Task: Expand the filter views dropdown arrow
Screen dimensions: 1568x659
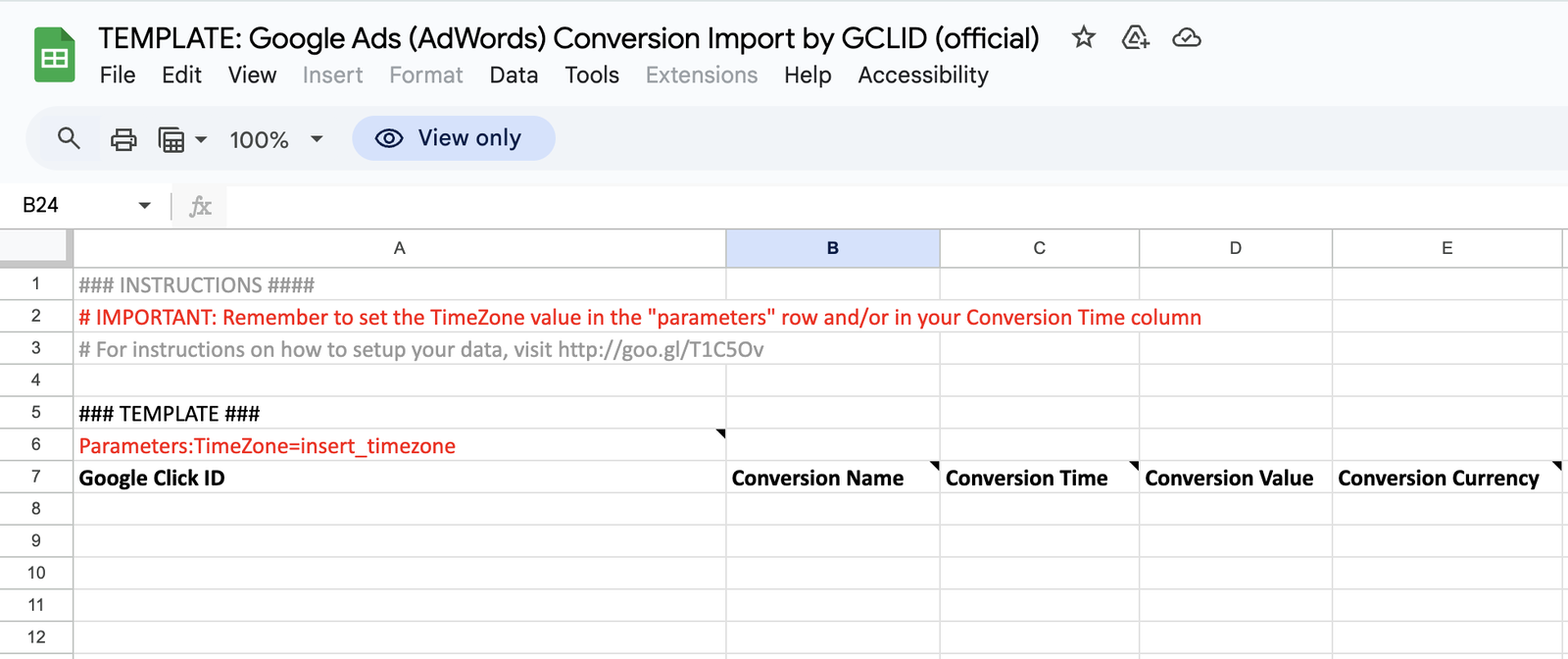Action: pos(201,139)
